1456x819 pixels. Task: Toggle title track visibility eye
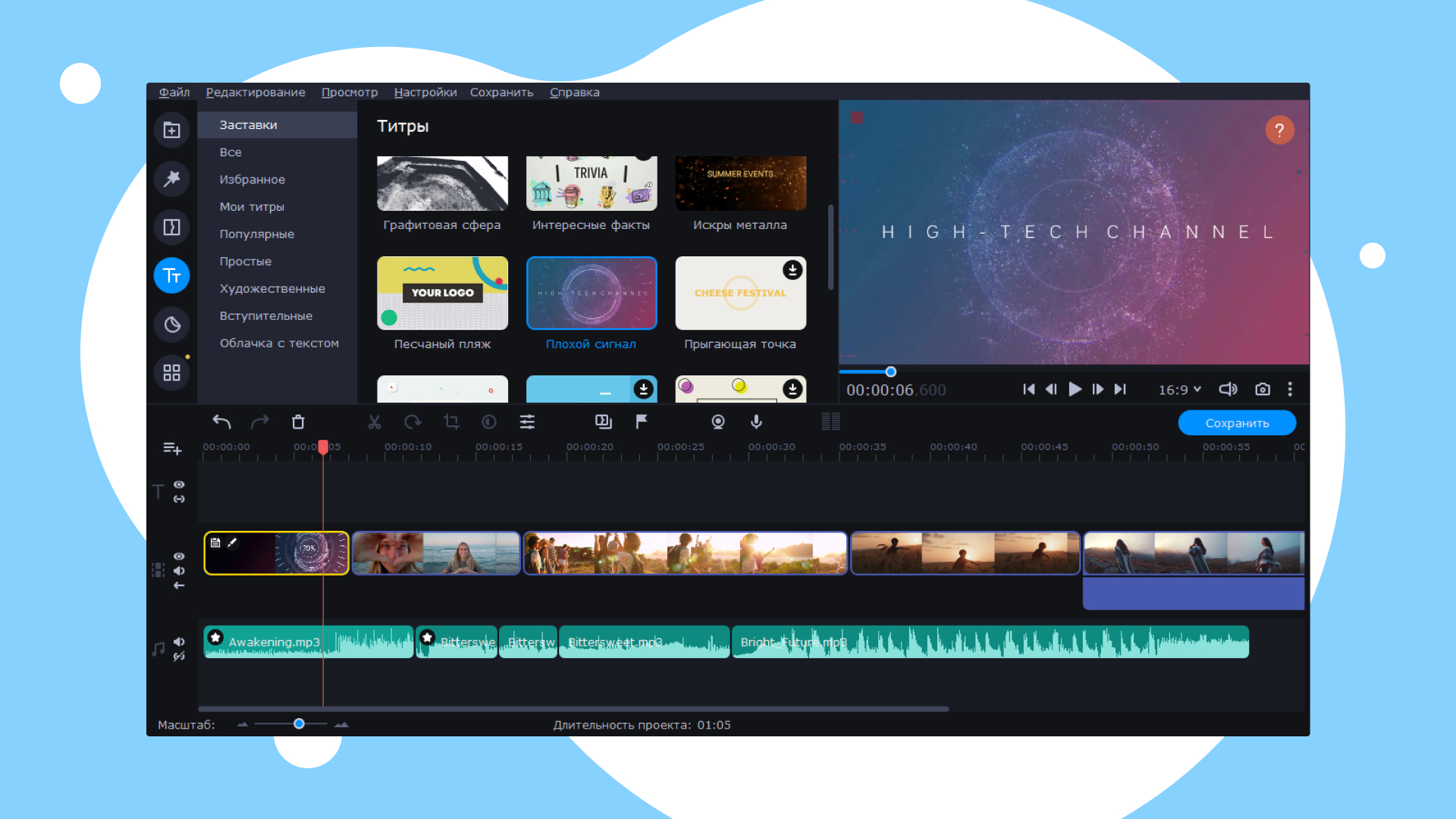tap(179, 485)
